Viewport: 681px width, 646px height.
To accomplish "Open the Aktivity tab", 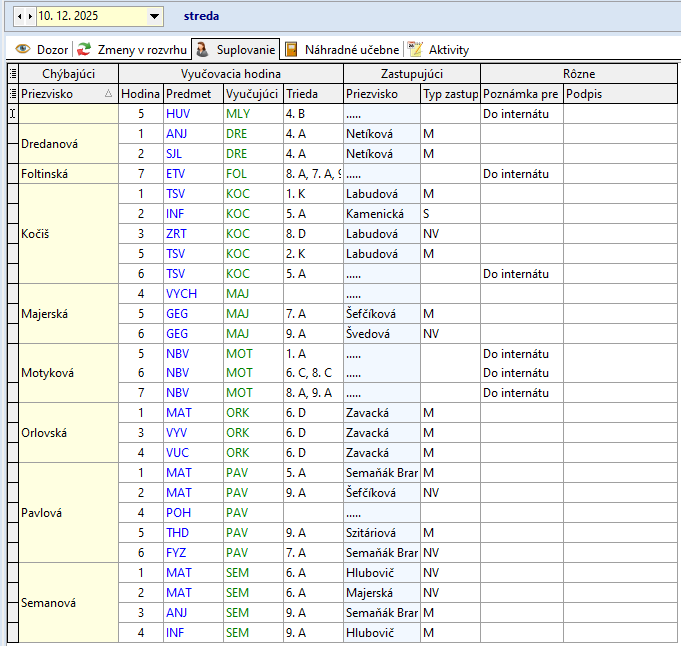I will click(448, 49).
